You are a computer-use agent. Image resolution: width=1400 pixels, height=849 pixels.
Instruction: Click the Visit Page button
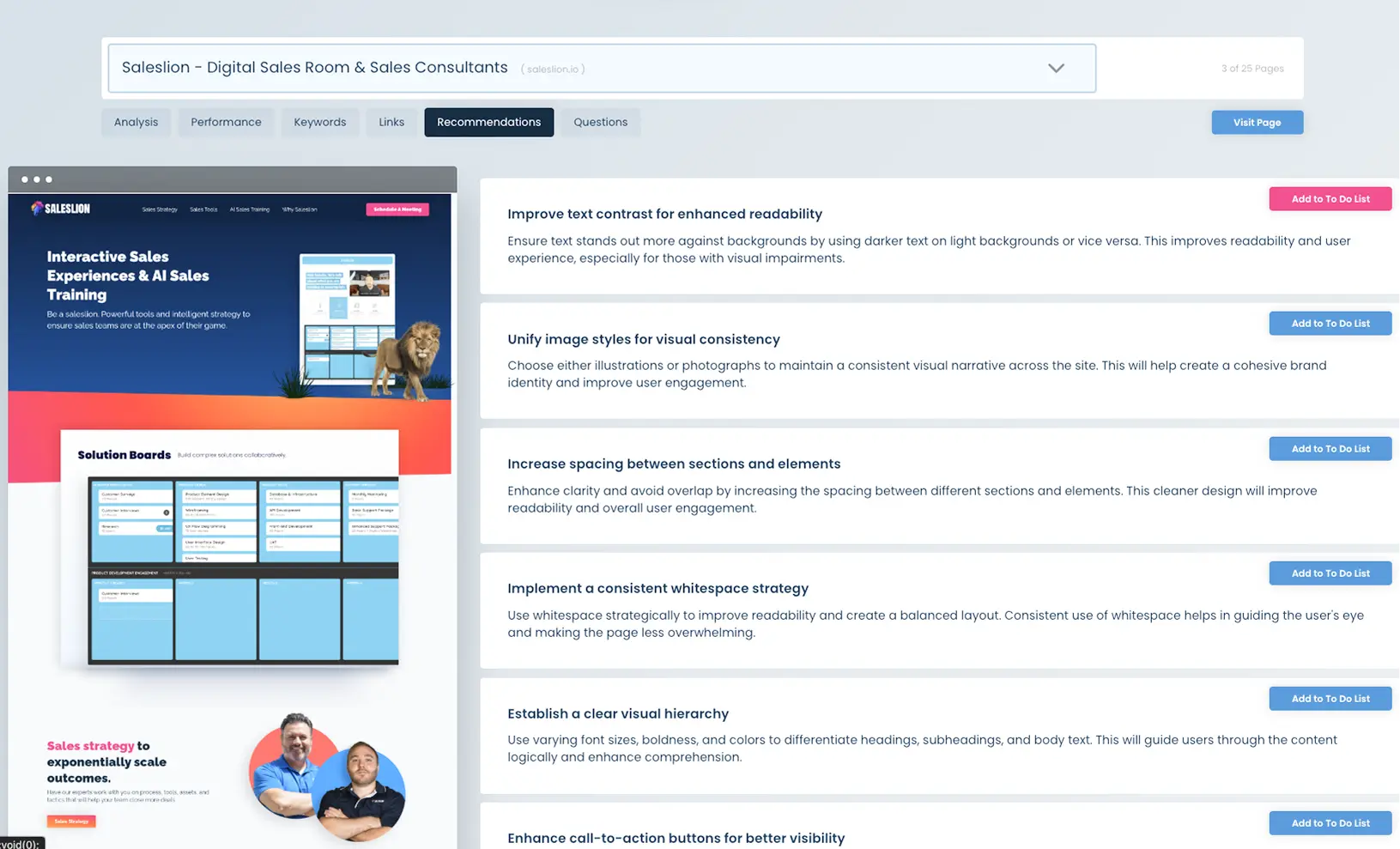click(1258, 122)
